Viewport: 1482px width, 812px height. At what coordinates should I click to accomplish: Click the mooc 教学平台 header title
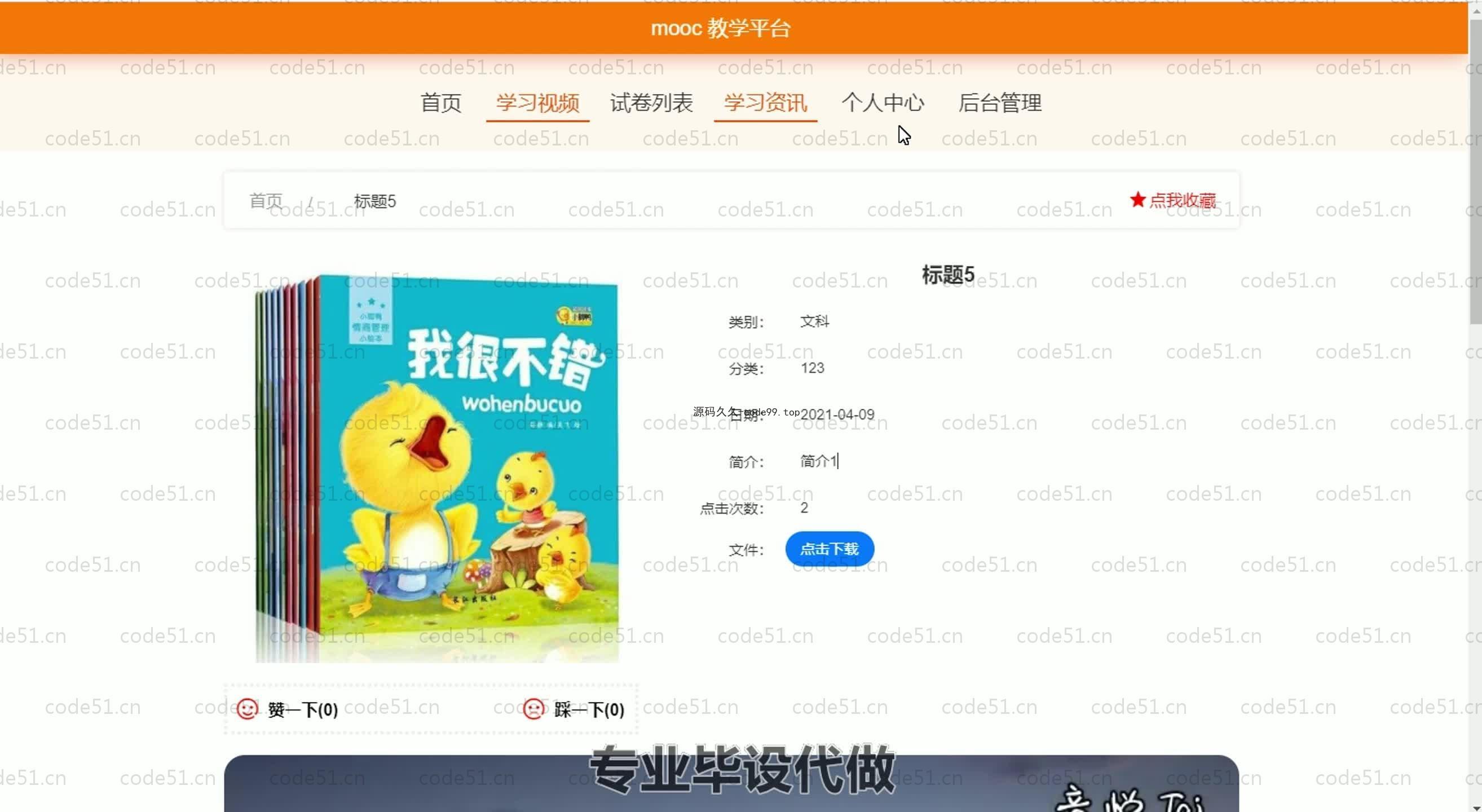pos(721,28)
